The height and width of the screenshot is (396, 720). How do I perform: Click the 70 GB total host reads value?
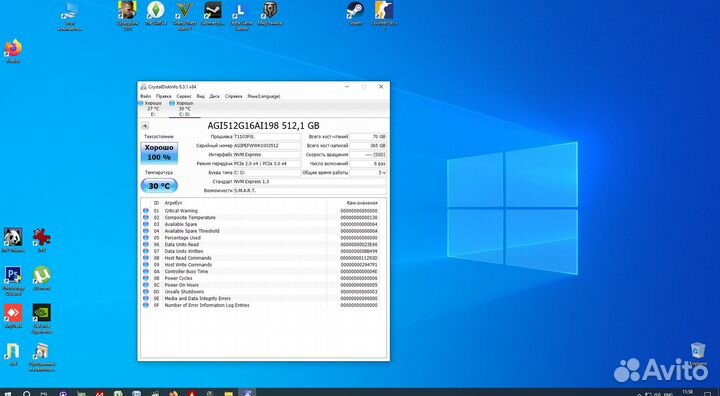coord(368,137)
